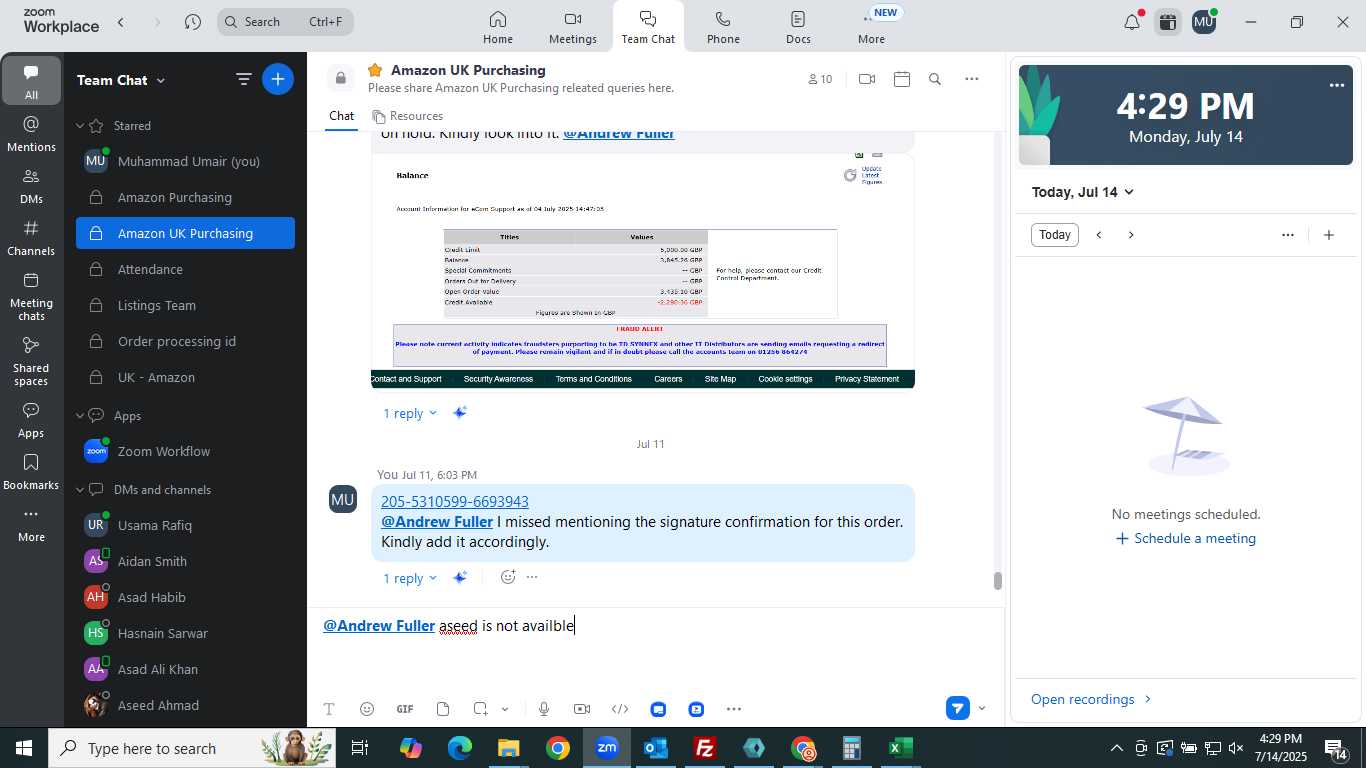Open the Team Chat filter icon

(x=243, y=79)
